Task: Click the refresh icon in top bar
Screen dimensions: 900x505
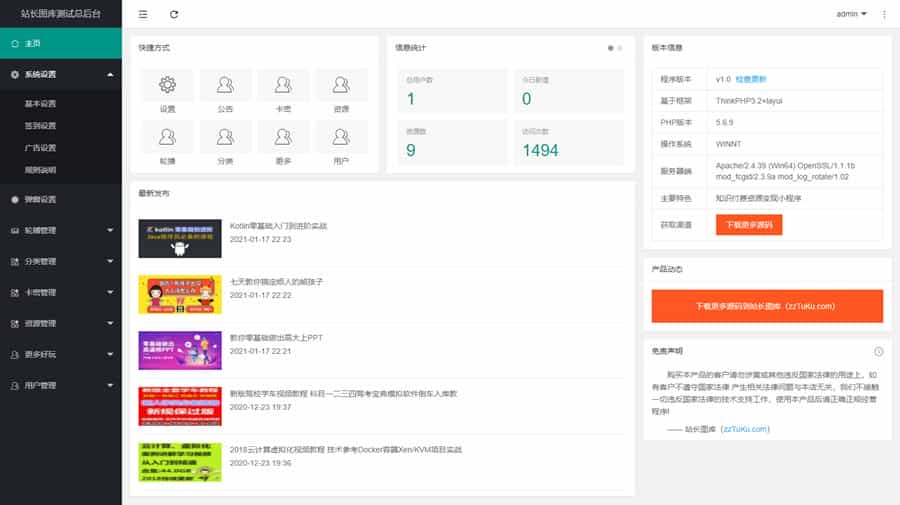Action: click(174, 14)
